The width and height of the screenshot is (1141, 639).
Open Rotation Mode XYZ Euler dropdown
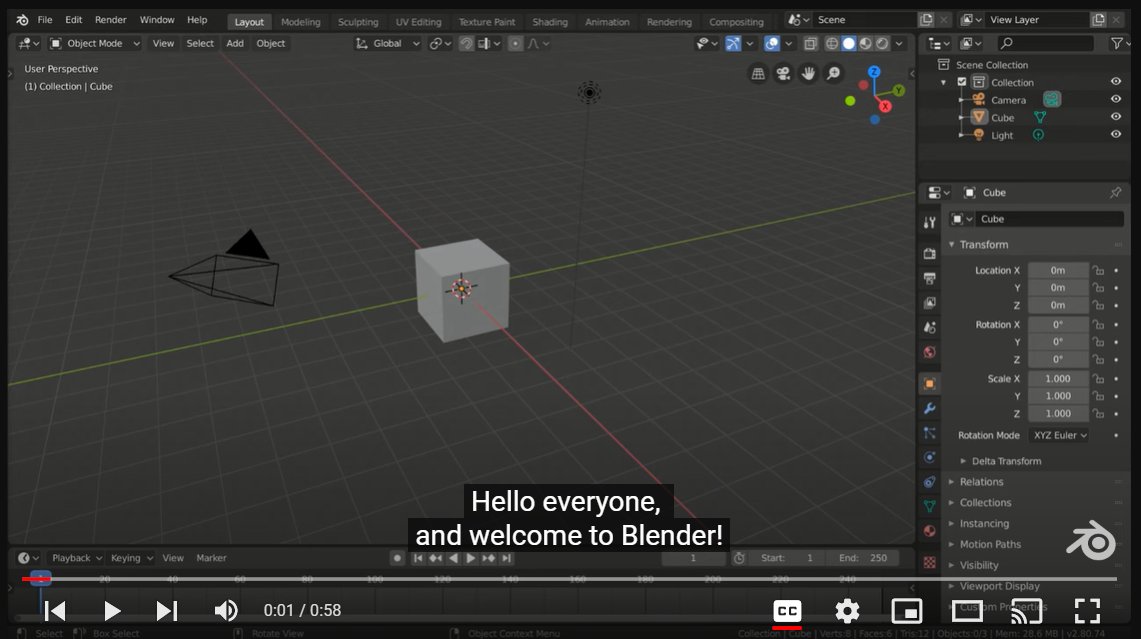[x=1060, y=435]
